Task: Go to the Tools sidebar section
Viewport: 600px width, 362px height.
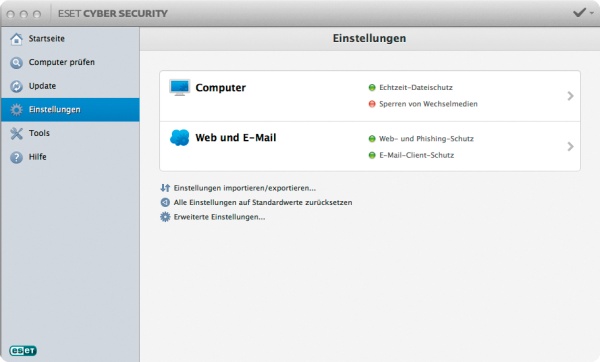Action: pyautogui.click(x=70, y=134)
